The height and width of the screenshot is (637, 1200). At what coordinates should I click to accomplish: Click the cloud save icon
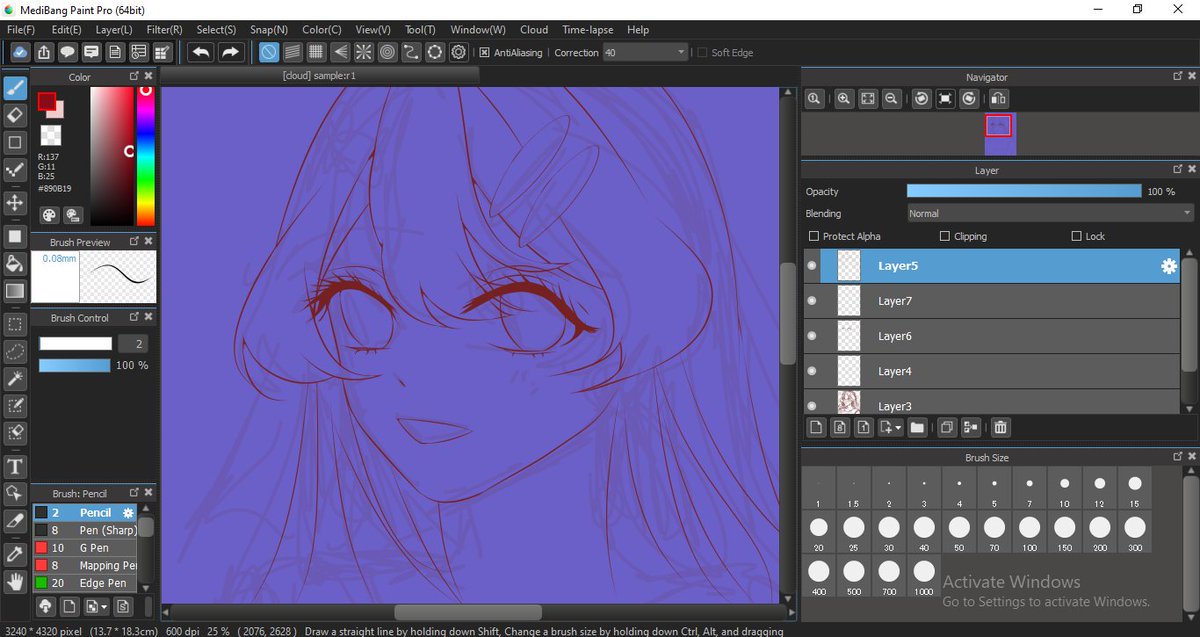[19, 52]
